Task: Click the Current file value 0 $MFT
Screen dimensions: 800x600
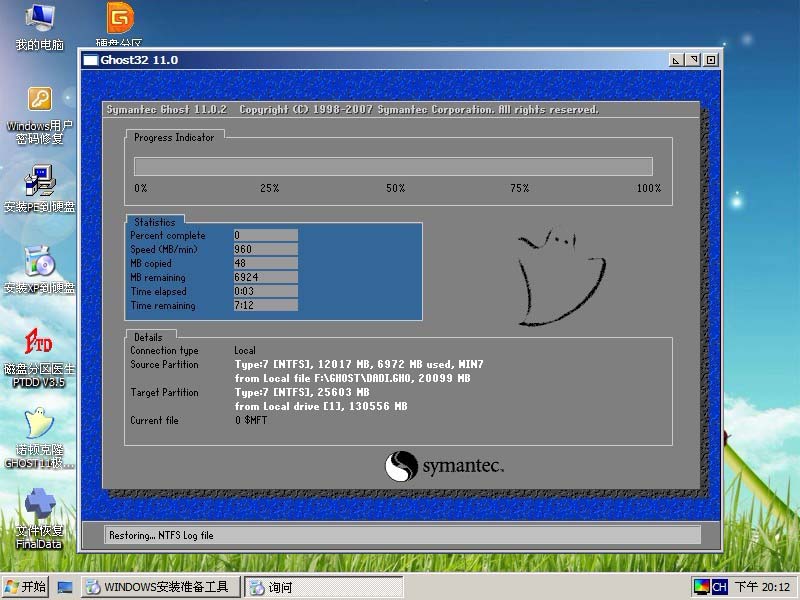Action: [x=251, y=420]
